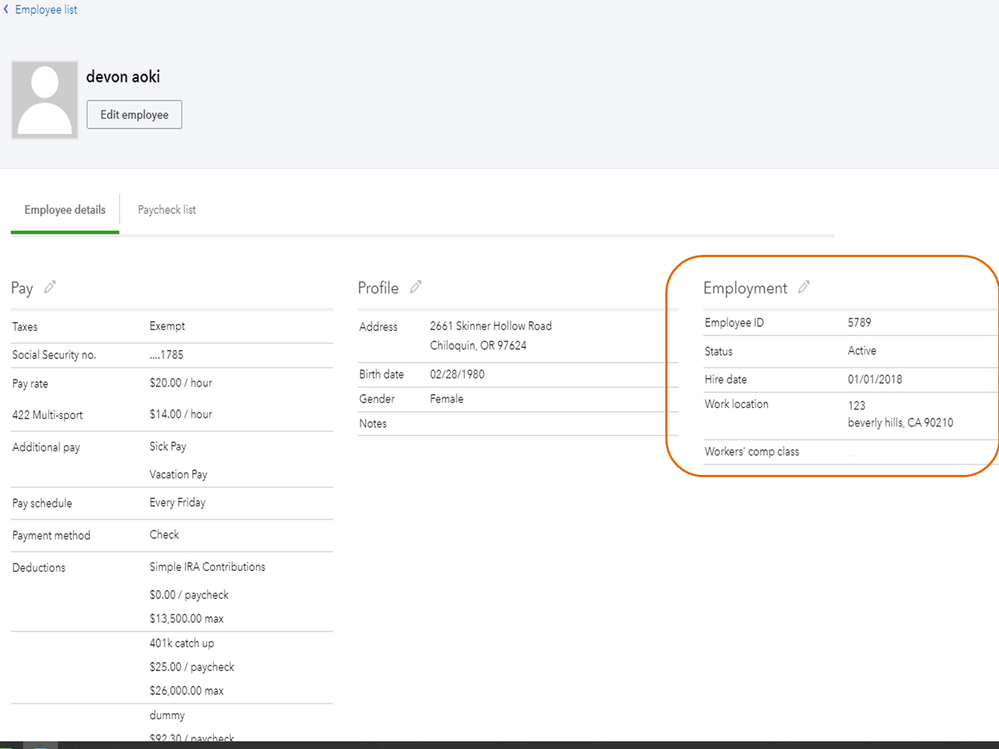
Task: Switch to the Paycheck list tab
Action: click(x=167, y=210)
